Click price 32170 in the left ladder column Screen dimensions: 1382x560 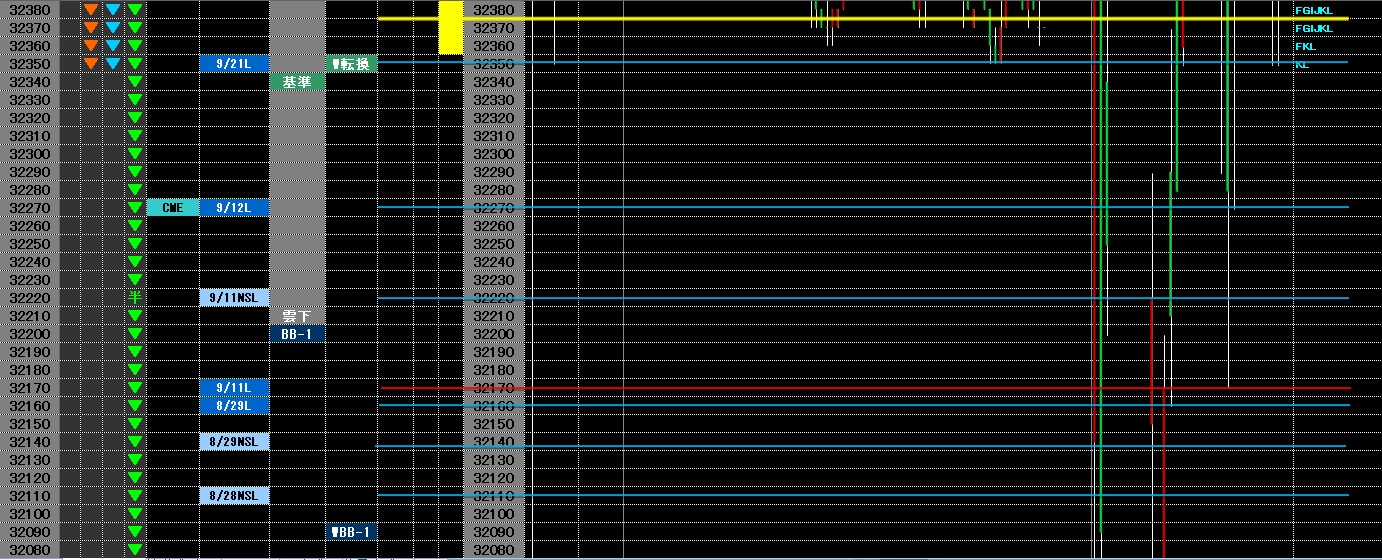coord(29,388)
